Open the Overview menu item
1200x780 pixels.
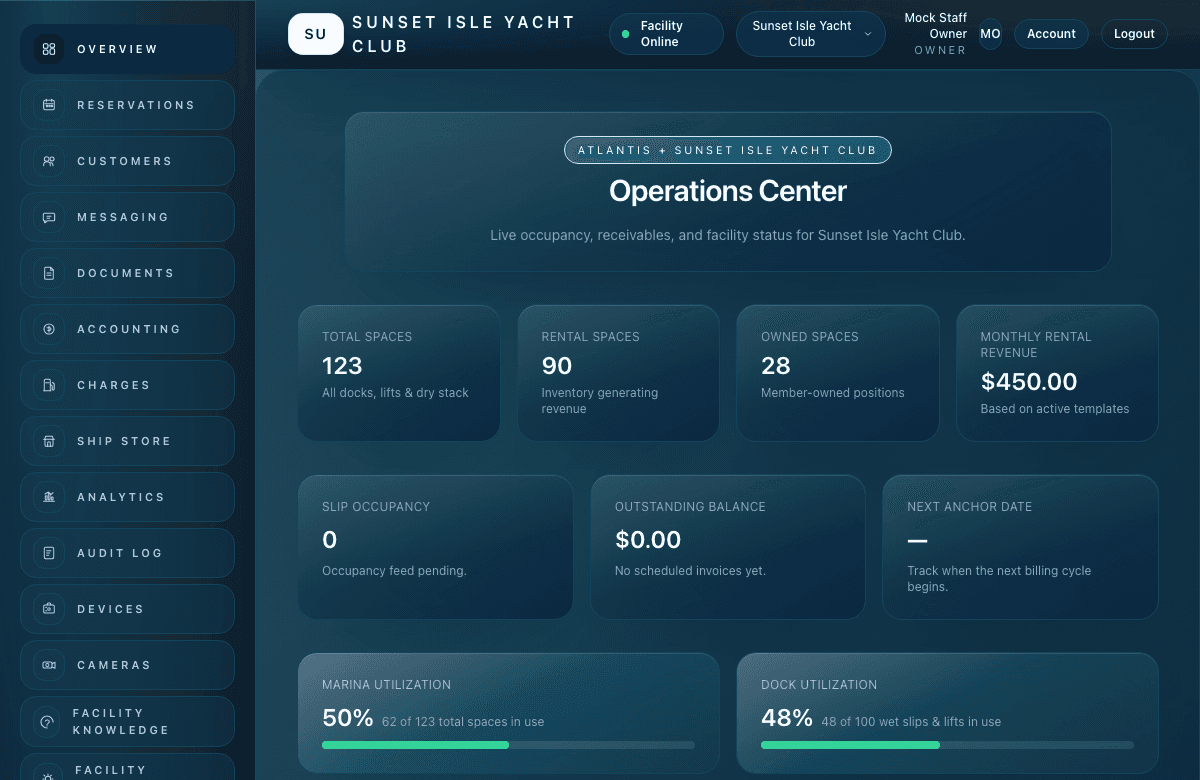pyautogui.click(x=127, y=49)
